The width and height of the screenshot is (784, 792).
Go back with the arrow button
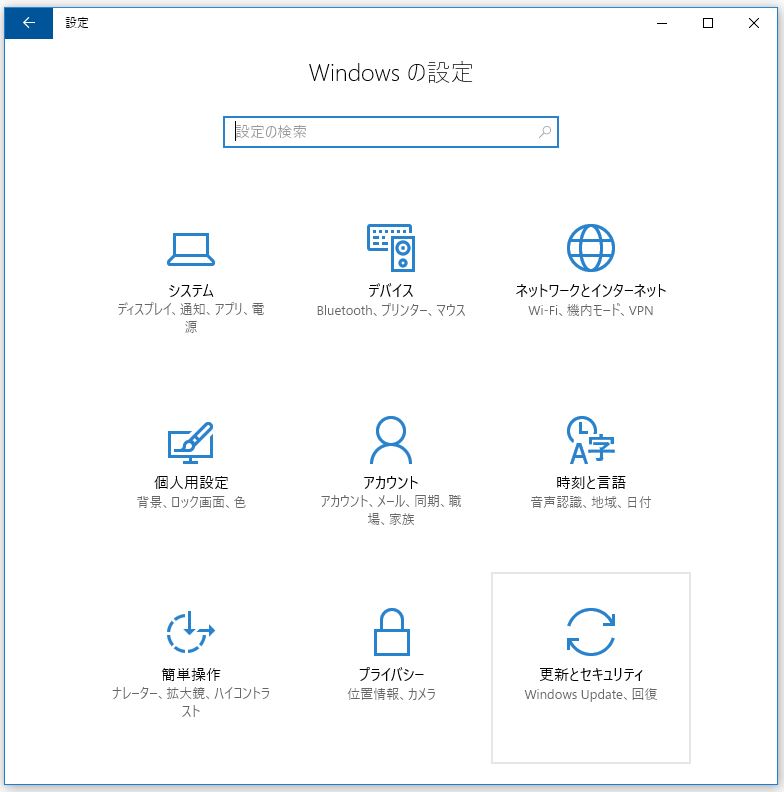coord(29,23)
